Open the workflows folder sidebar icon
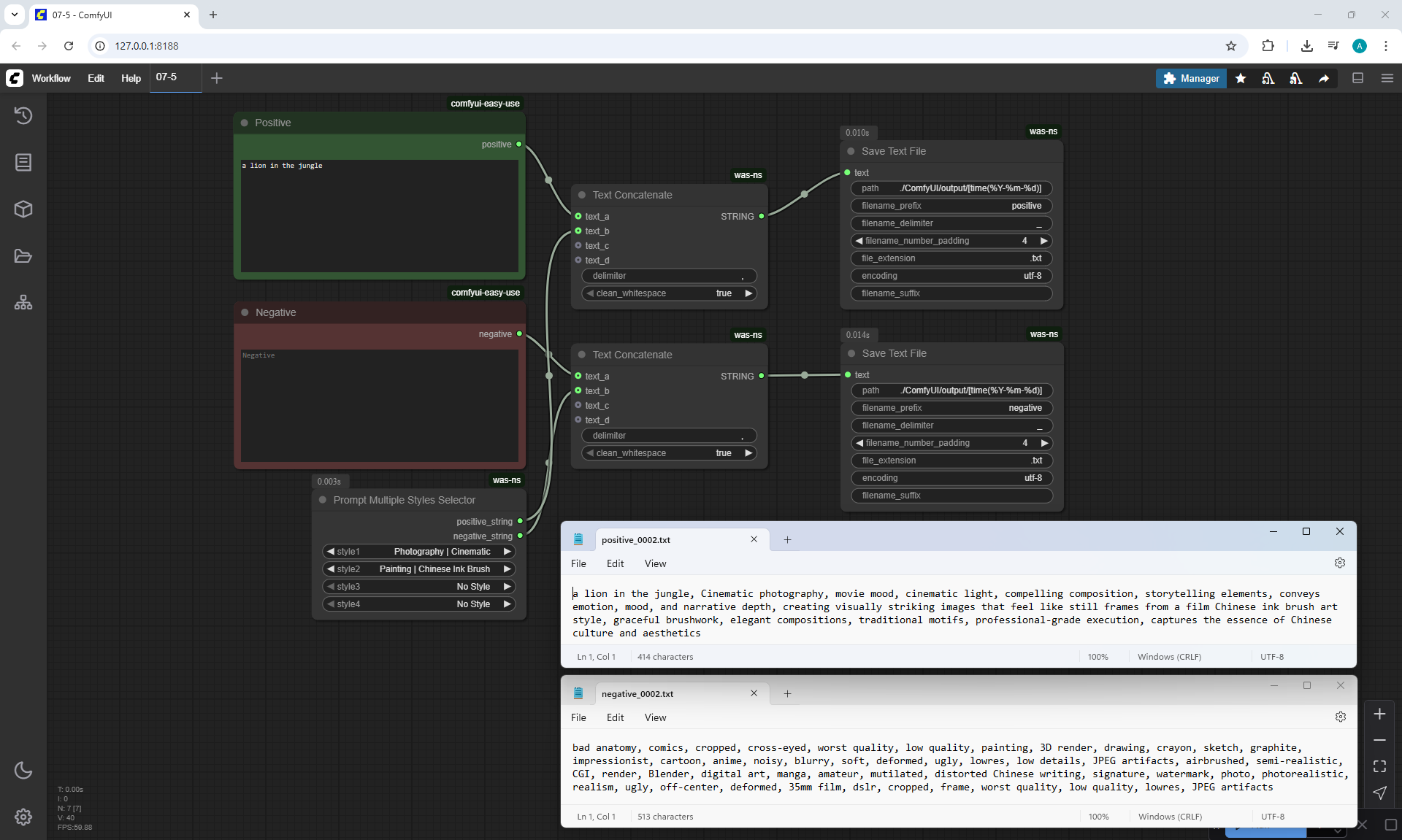Screen dimensions: 1402x840 coord(23,256)
